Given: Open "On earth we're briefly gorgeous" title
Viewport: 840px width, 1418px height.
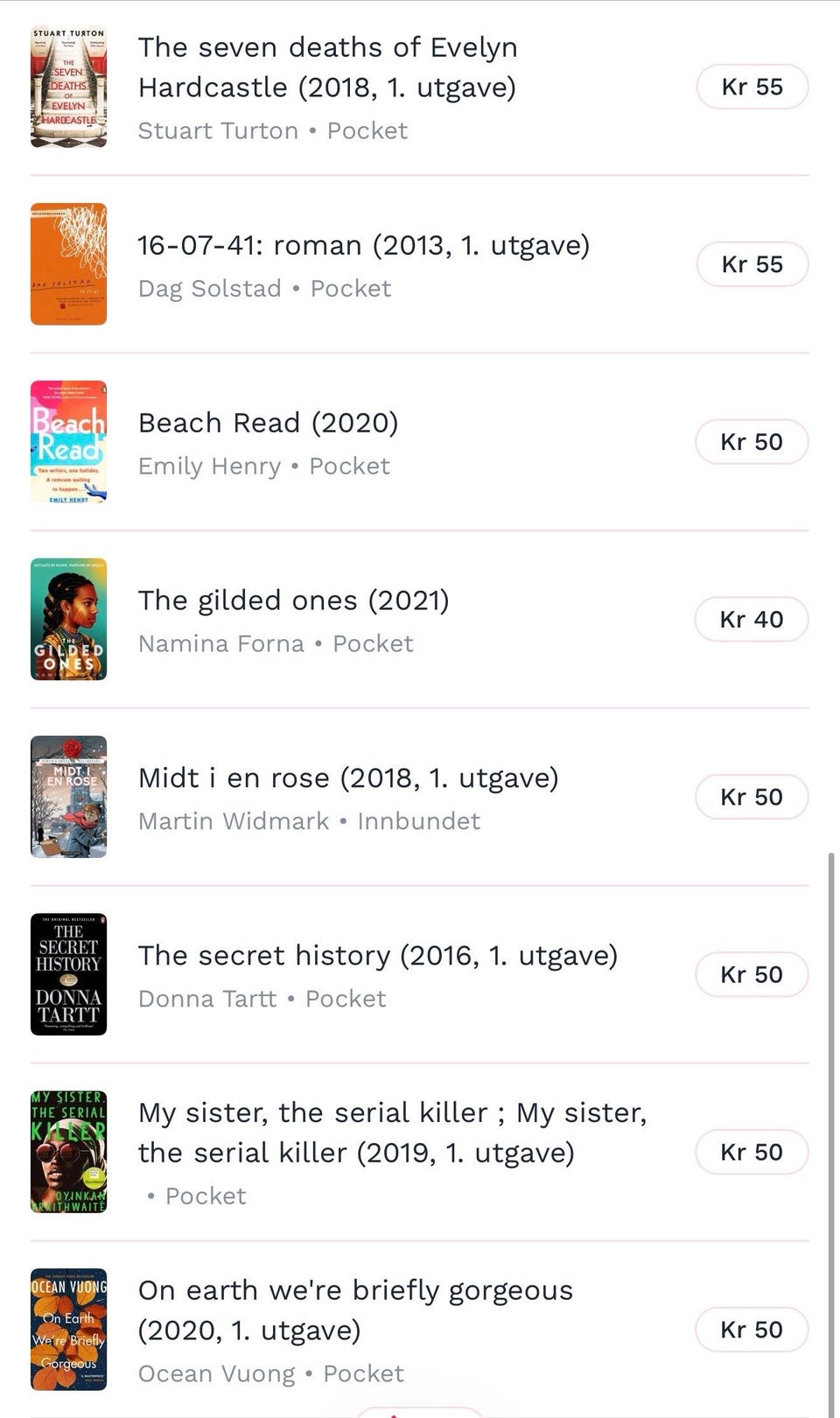Looking at the screenshot, I should pyautogui.click(x=355, y=1291).
